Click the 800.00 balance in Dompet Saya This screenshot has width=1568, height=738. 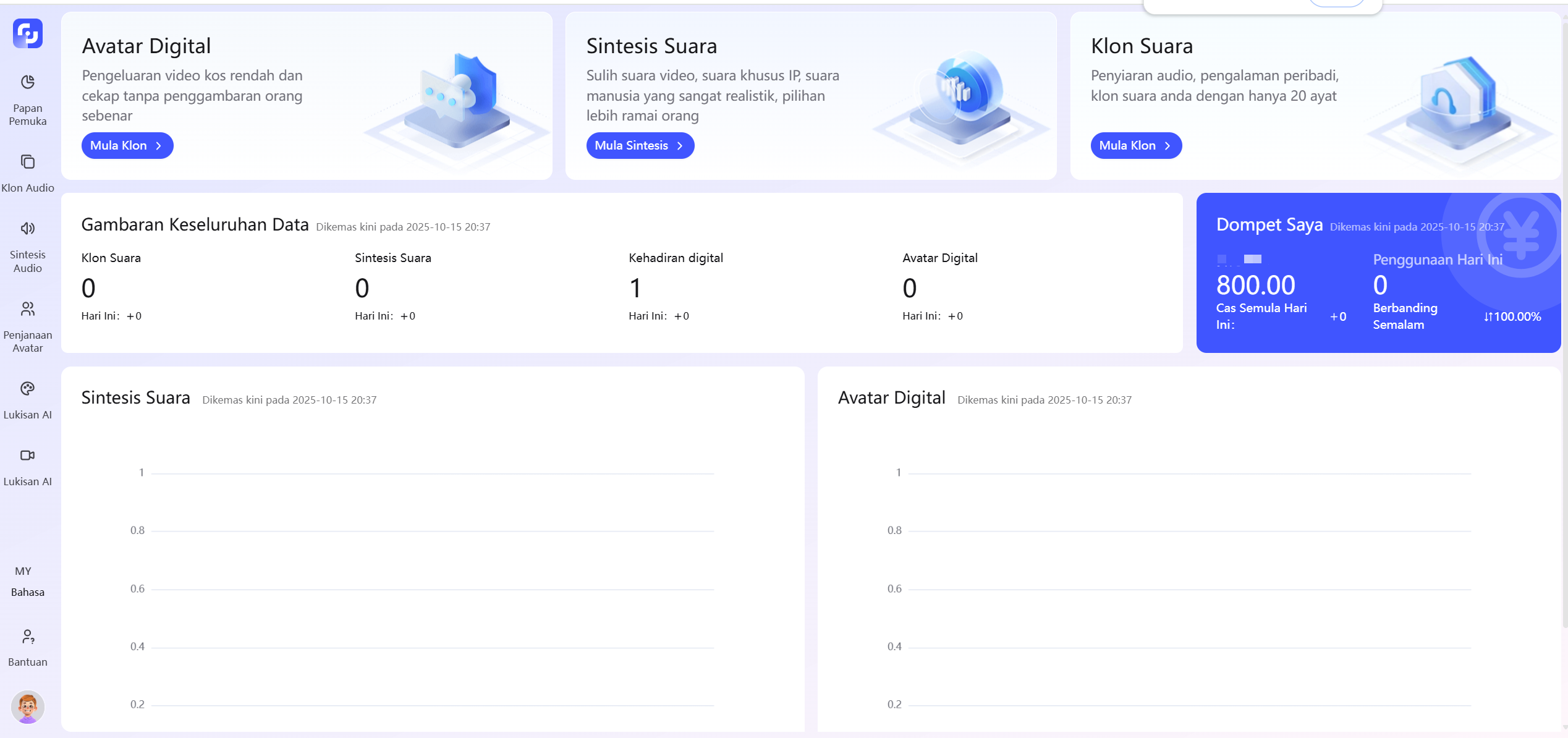tap(1255, 285)
